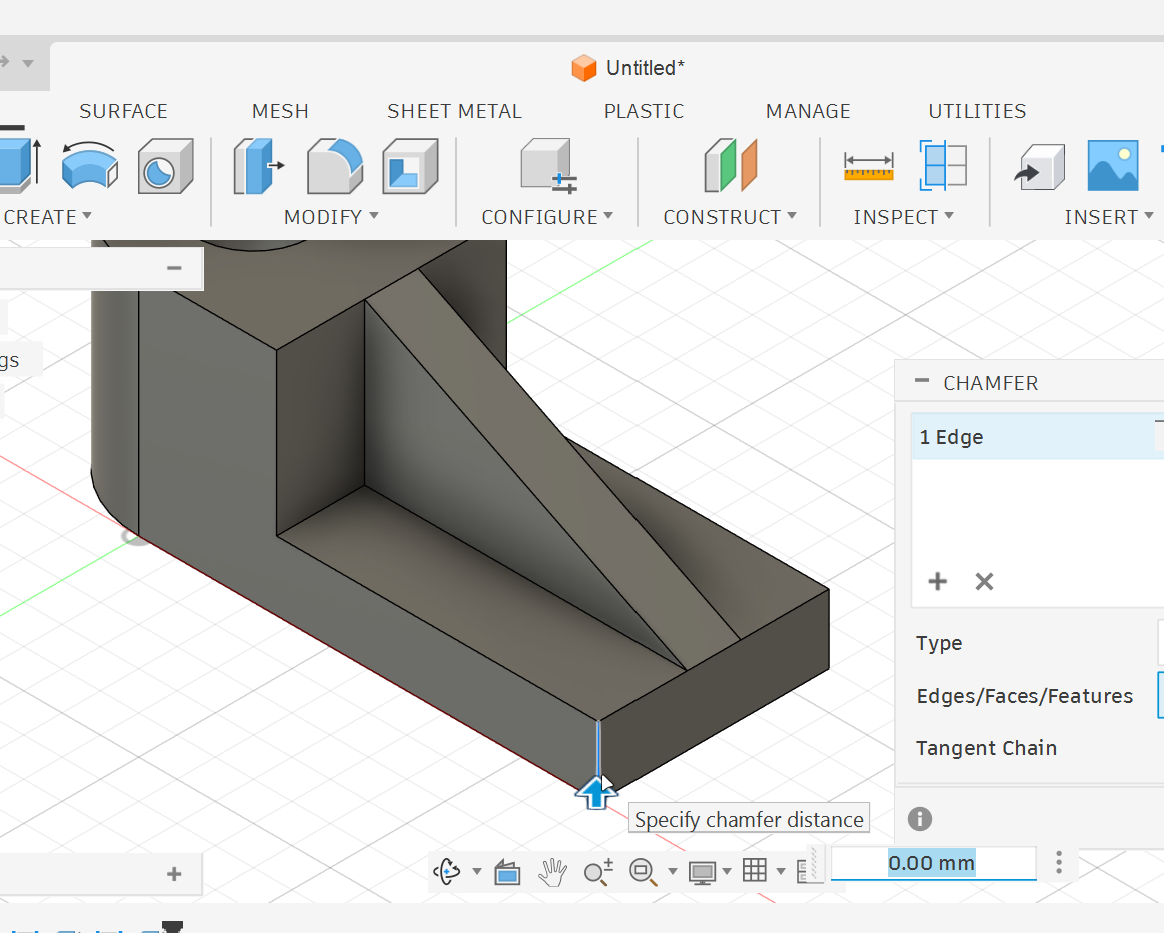Click the Zoom tool icon

[x=598, y=871]
